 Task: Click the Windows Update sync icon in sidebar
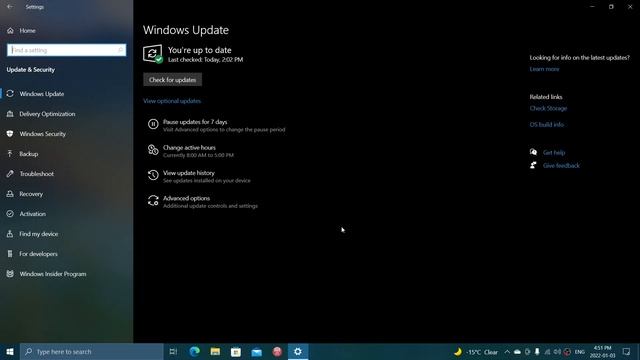[10, 94]
